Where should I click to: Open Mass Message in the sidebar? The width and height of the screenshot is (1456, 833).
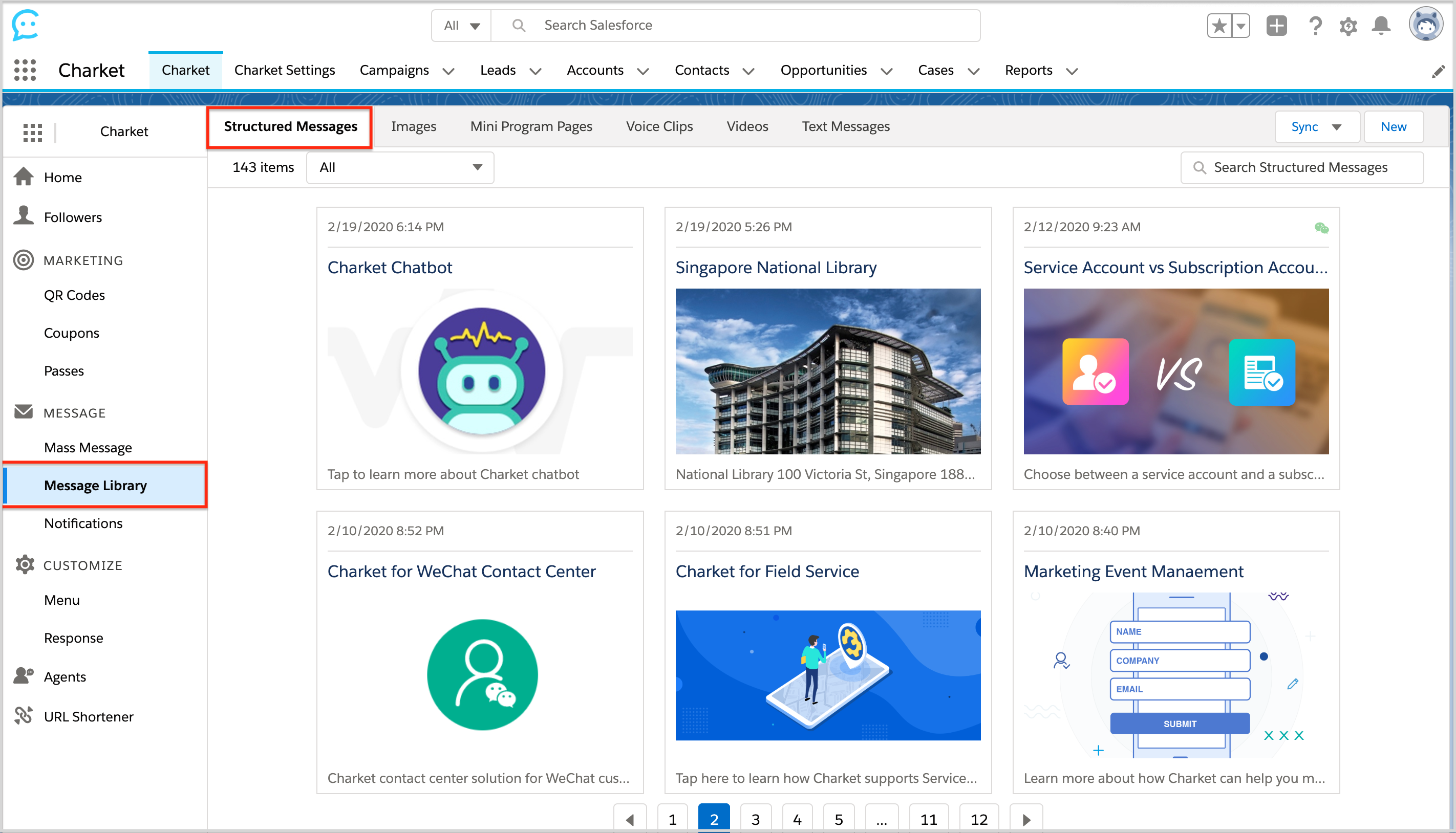point(88,447)
